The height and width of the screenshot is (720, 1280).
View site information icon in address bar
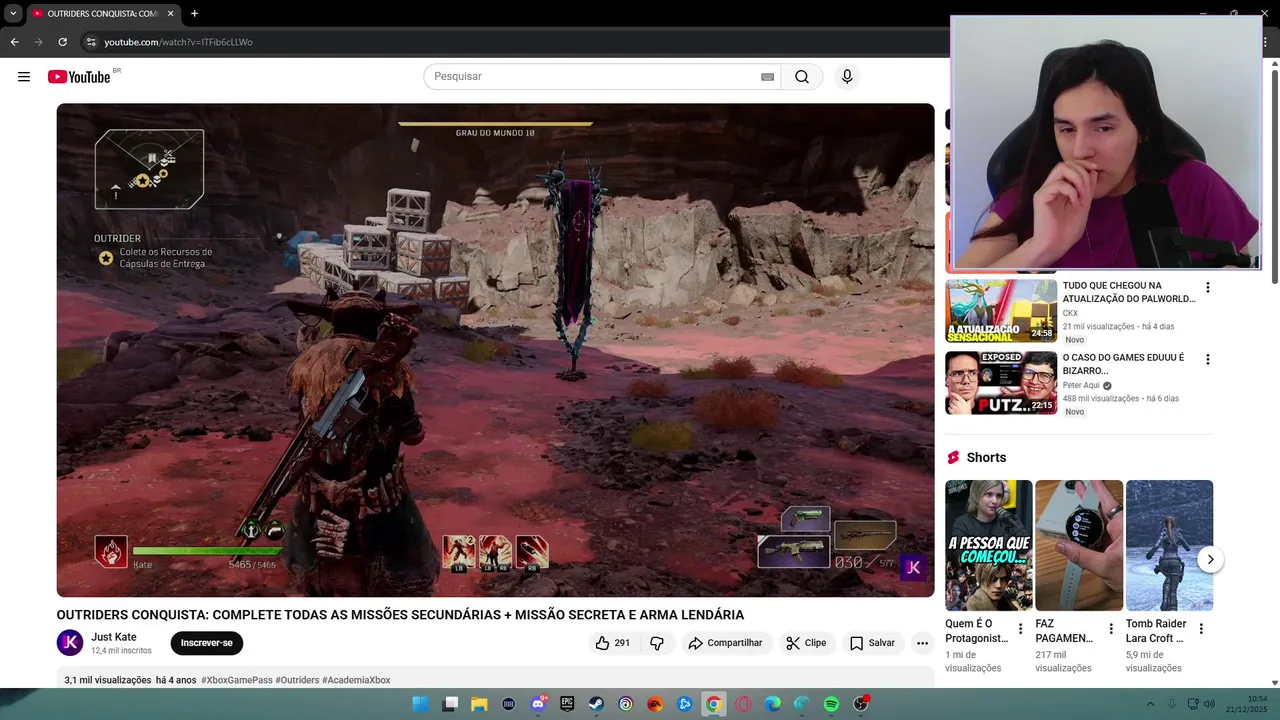click(91, 42)
